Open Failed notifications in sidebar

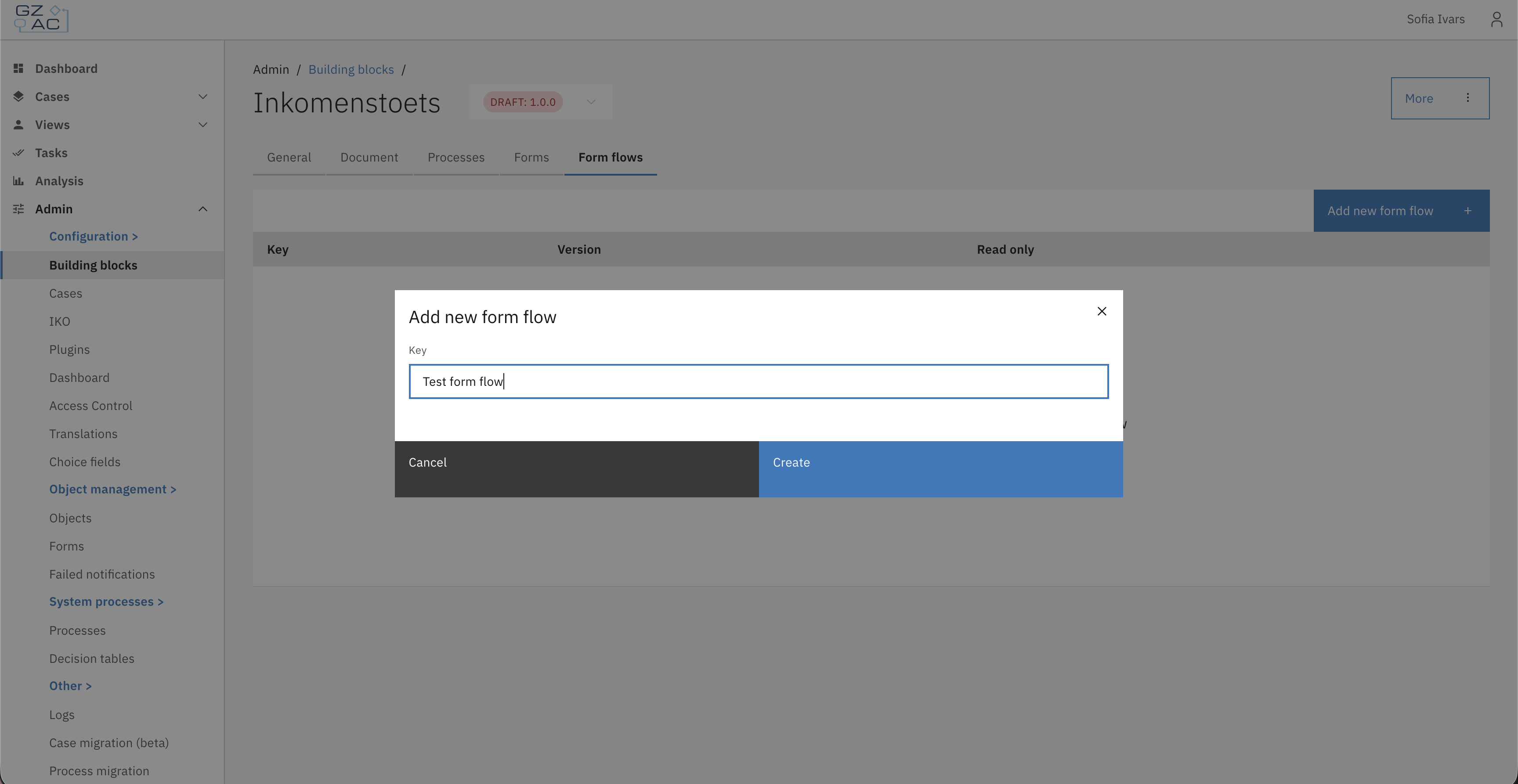coord(102,574)
